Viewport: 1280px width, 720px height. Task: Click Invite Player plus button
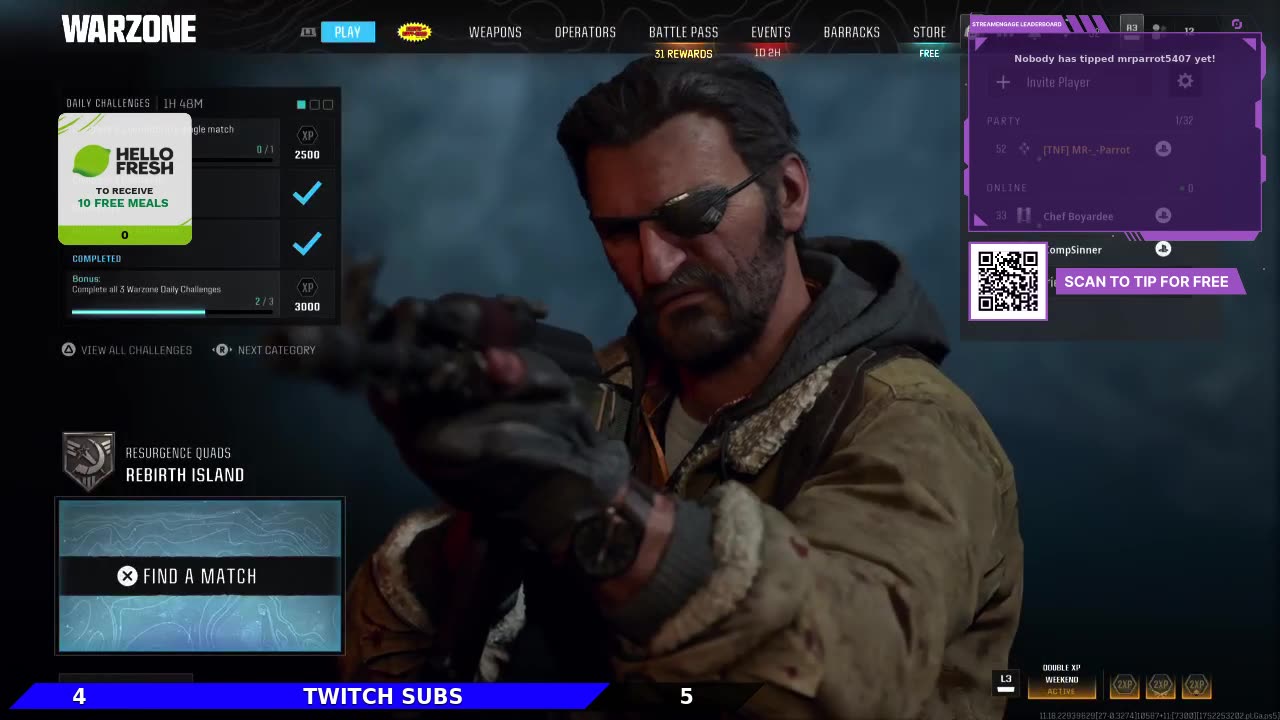click(1003, 82)
